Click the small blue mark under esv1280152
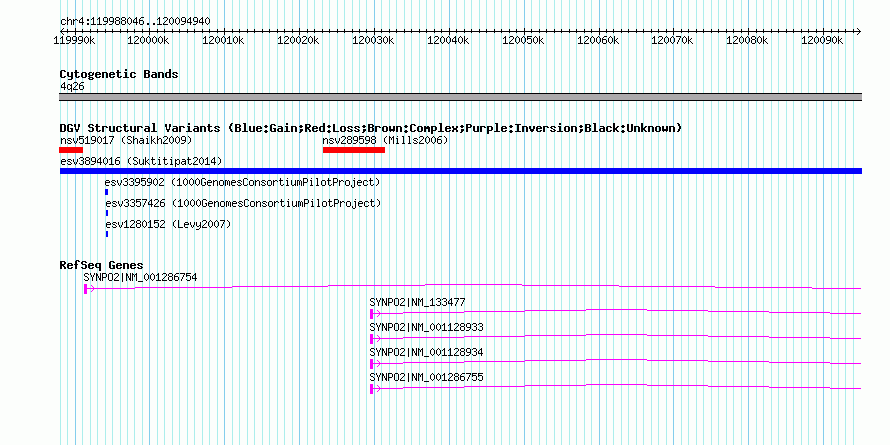The width and height of the screenshot is (890, 445). 107,234
